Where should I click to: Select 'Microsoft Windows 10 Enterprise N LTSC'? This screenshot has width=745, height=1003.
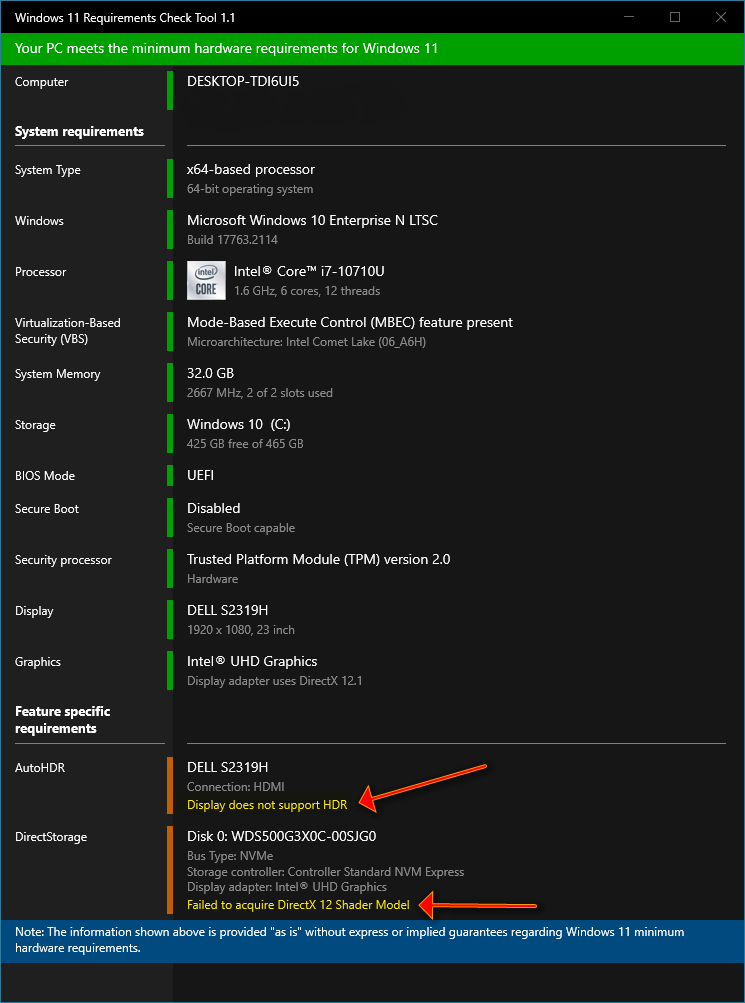coord(312,221)
